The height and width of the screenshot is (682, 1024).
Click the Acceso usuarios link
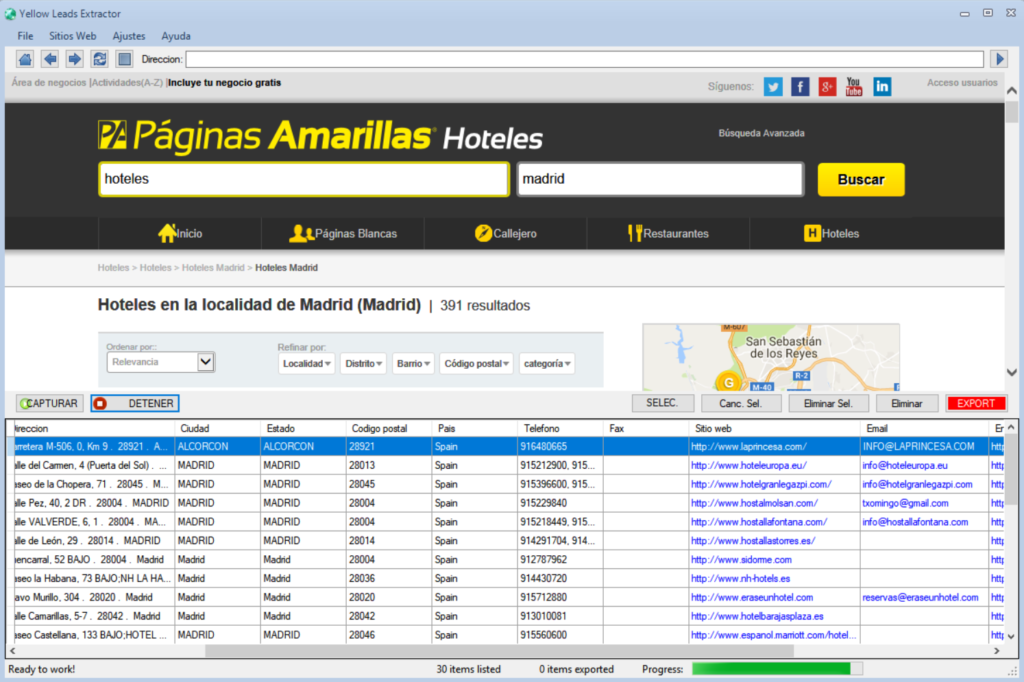pos(962,83)
